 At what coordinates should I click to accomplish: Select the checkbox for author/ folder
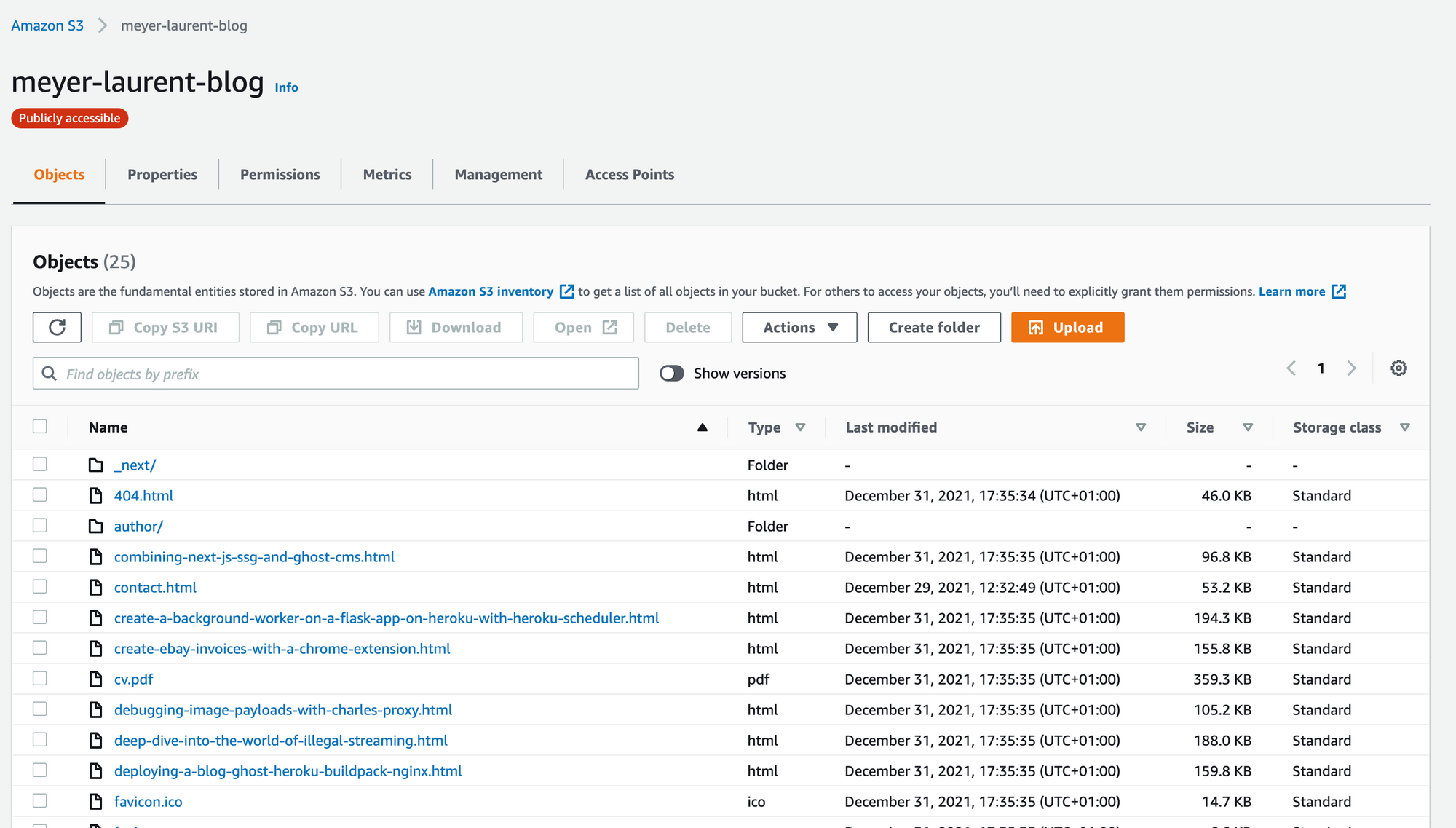(x=40, y=526)
